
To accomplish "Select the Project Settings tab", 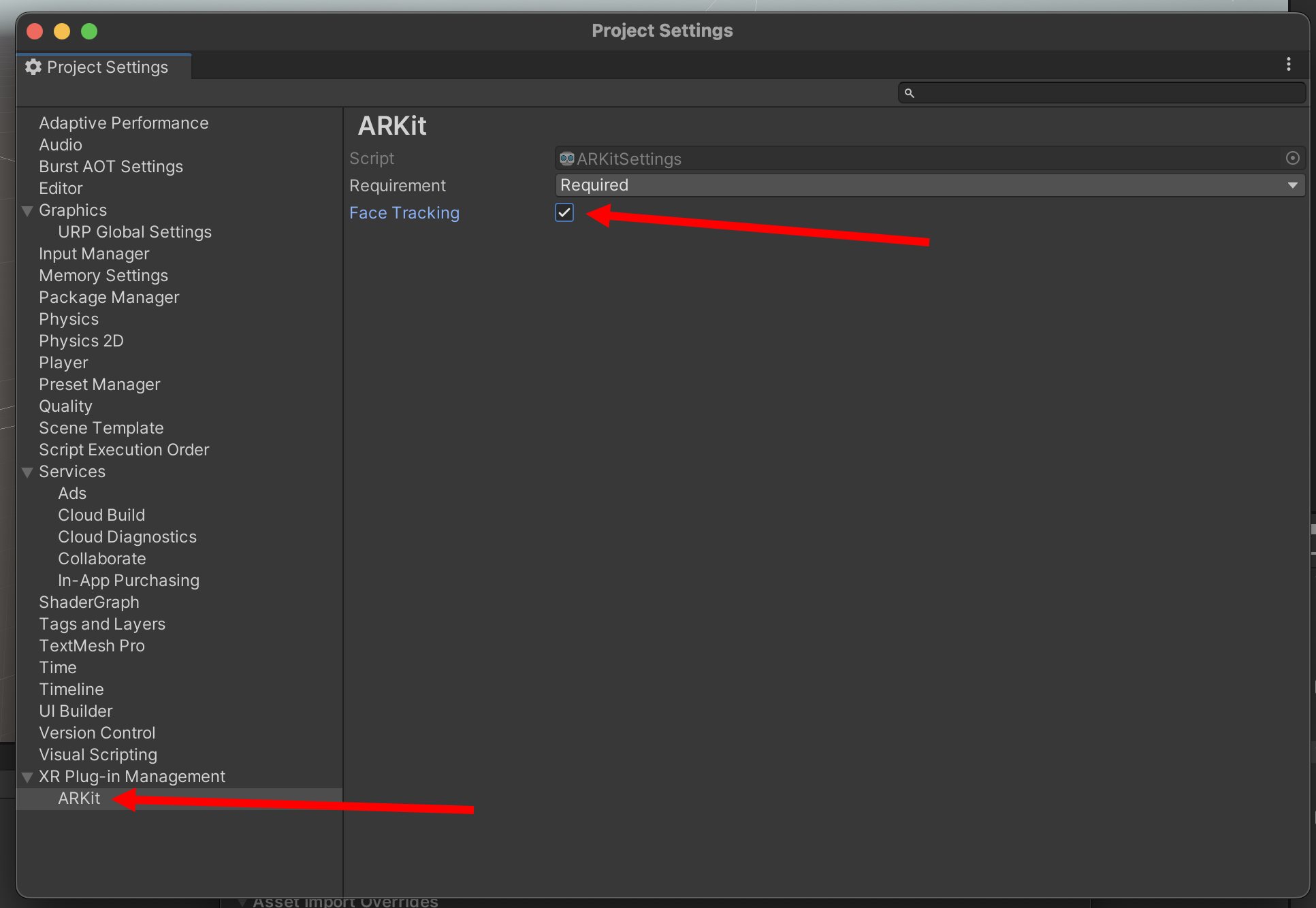I will [x=107, y=67].
